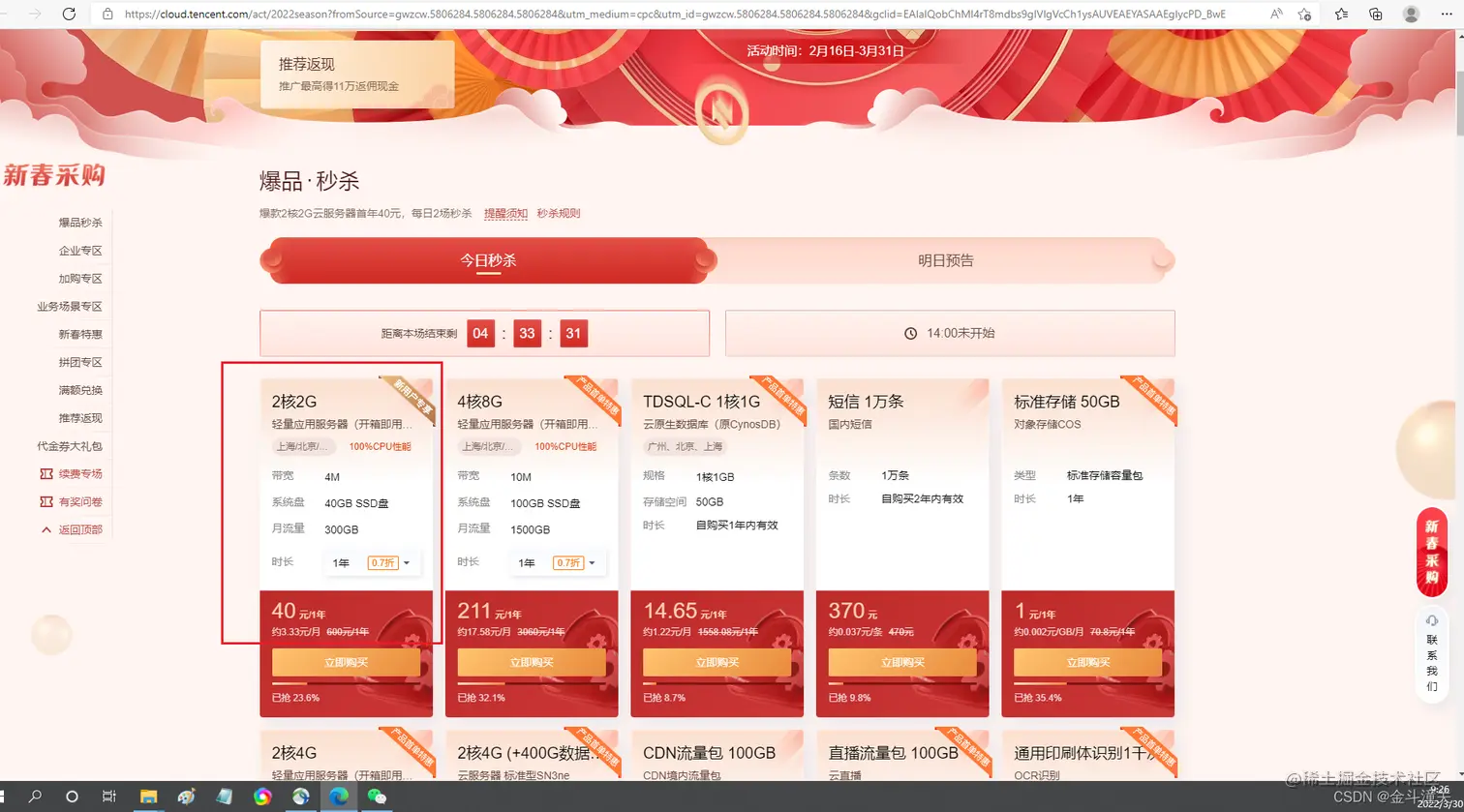Open the 2核4G 轻量应用服务器 card title
Viewport: 1464px width, 812px height.
click(x=294, y=753)
